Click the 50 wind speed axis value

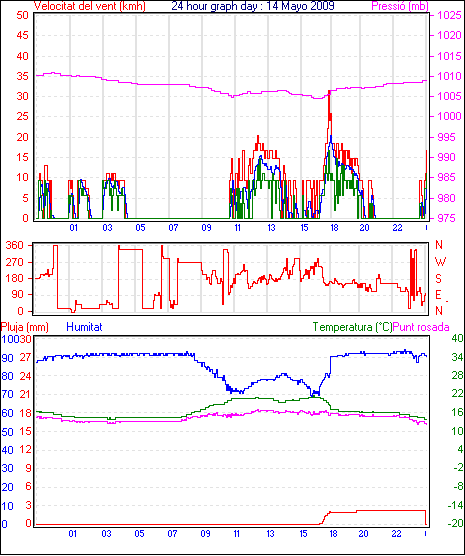click(x=22, y=15)
